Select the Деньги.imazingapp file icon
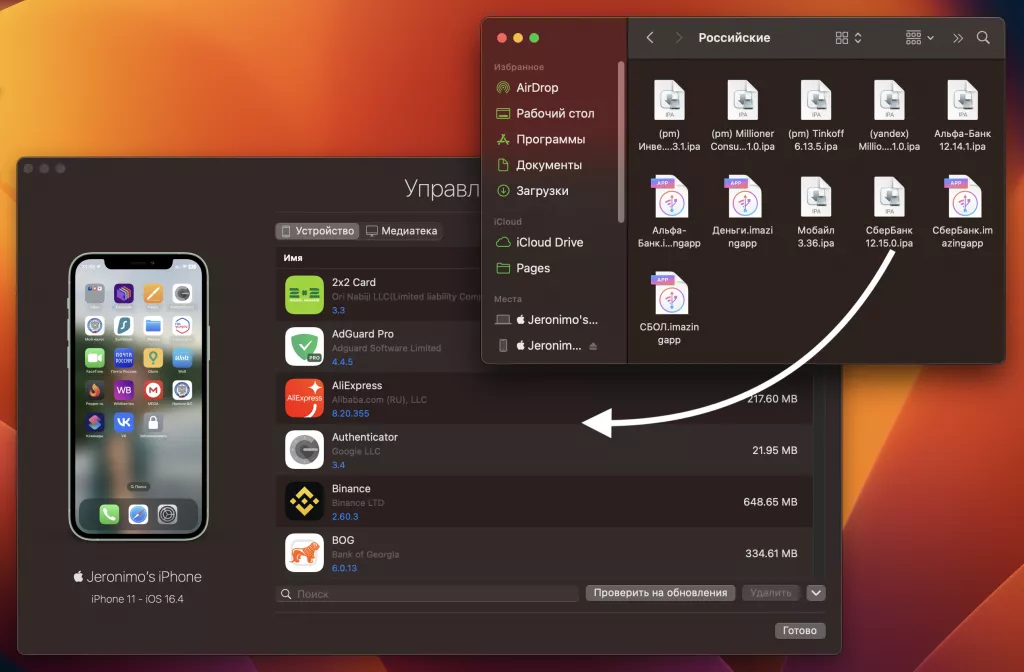Viewport: 1024px width, 672px height. click(x=742, y=198)
